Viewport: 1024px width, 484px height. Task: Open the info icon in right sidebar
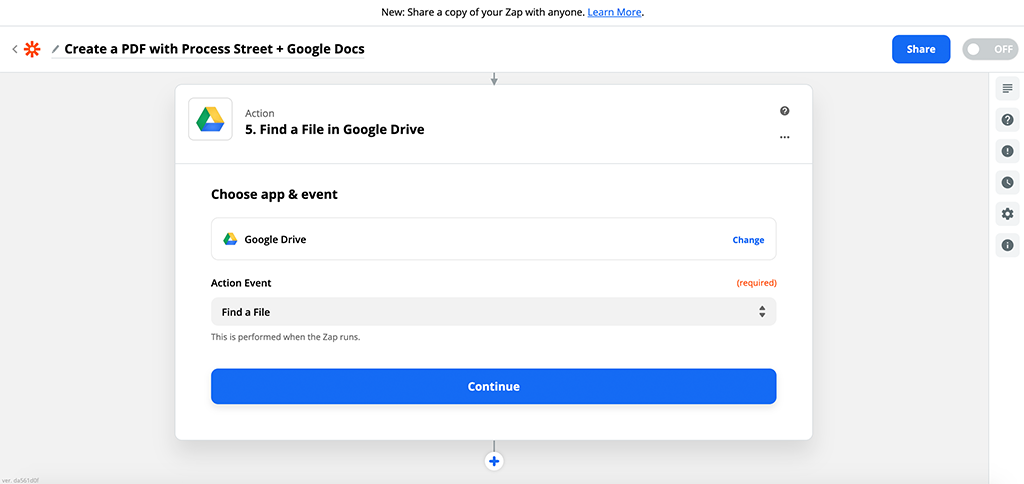pyautogui.click(x=1007, y=245)
